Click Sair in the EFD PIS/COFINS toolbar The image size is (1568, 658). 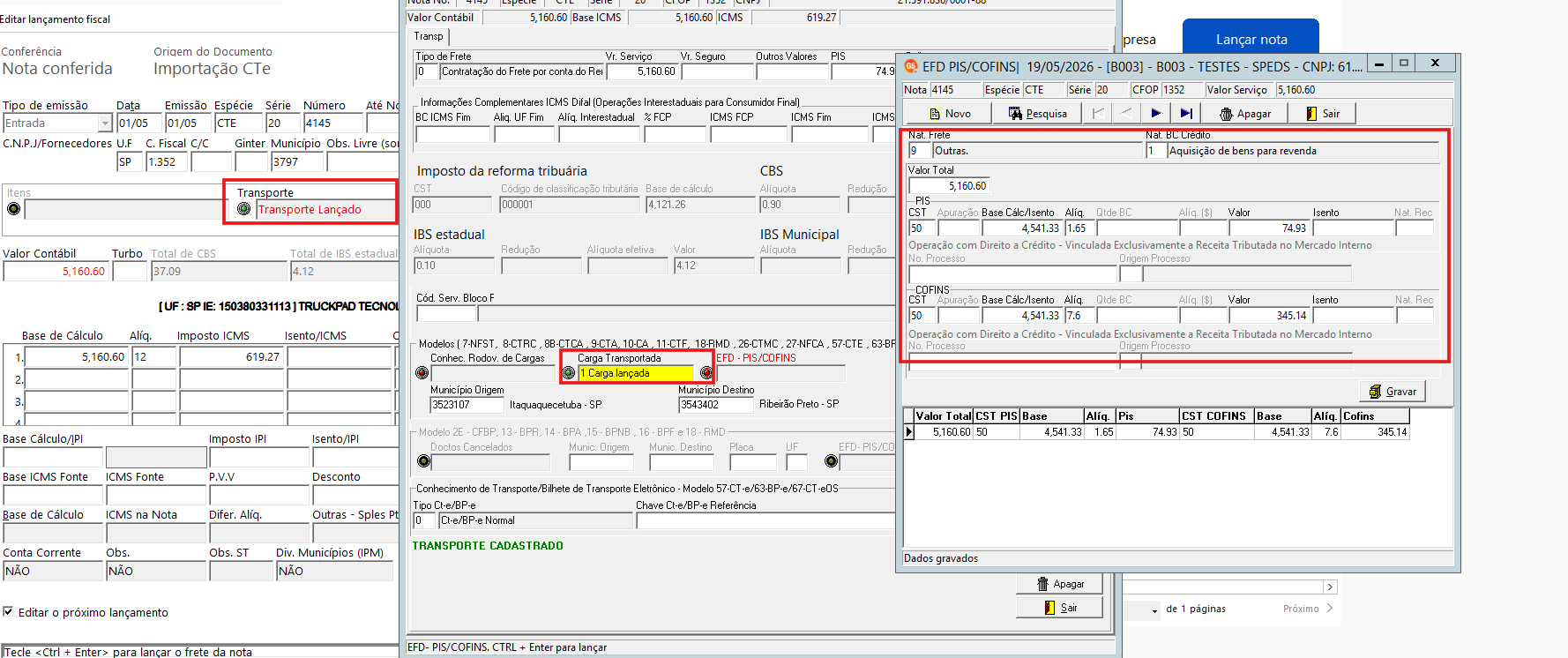pyautogui.click(x=1323, y=114)
